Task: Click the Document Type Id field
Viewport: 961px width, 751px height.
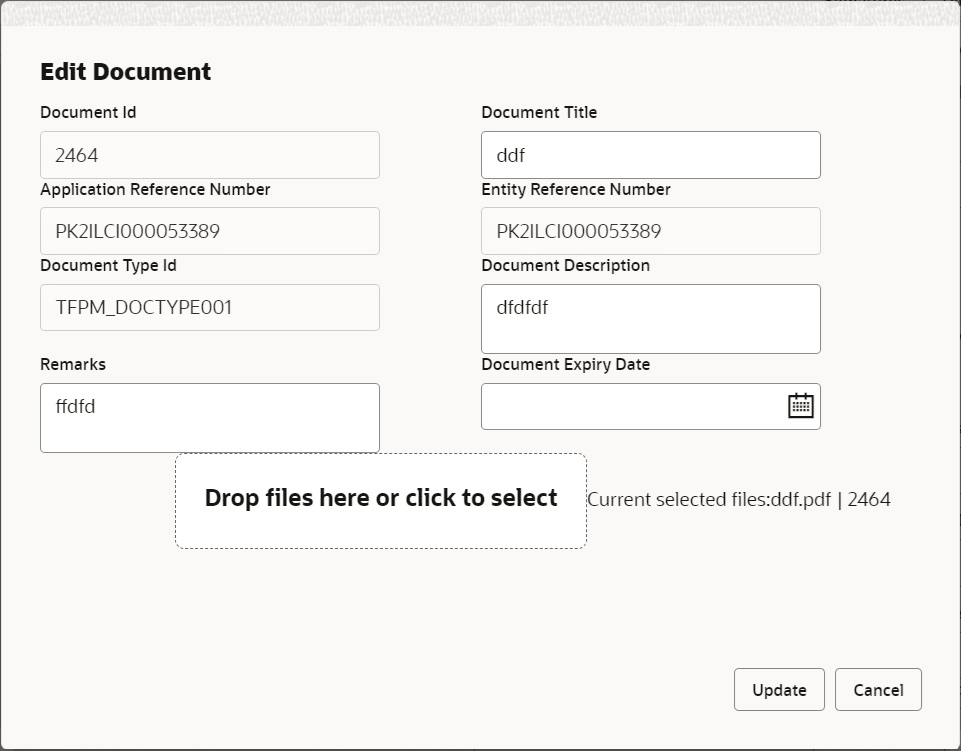Action: [x=209, y=307]
